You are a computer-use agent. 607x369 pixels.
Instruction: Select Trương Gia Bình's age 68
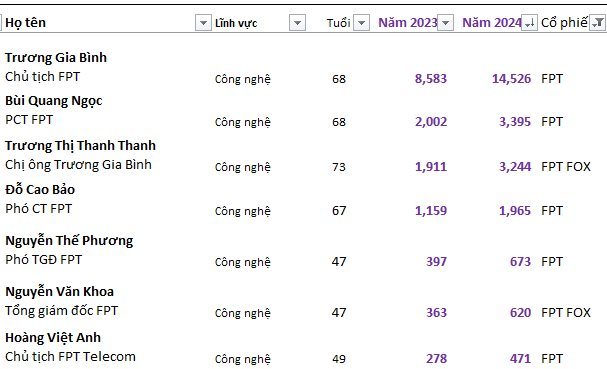[x=339, y=79]
